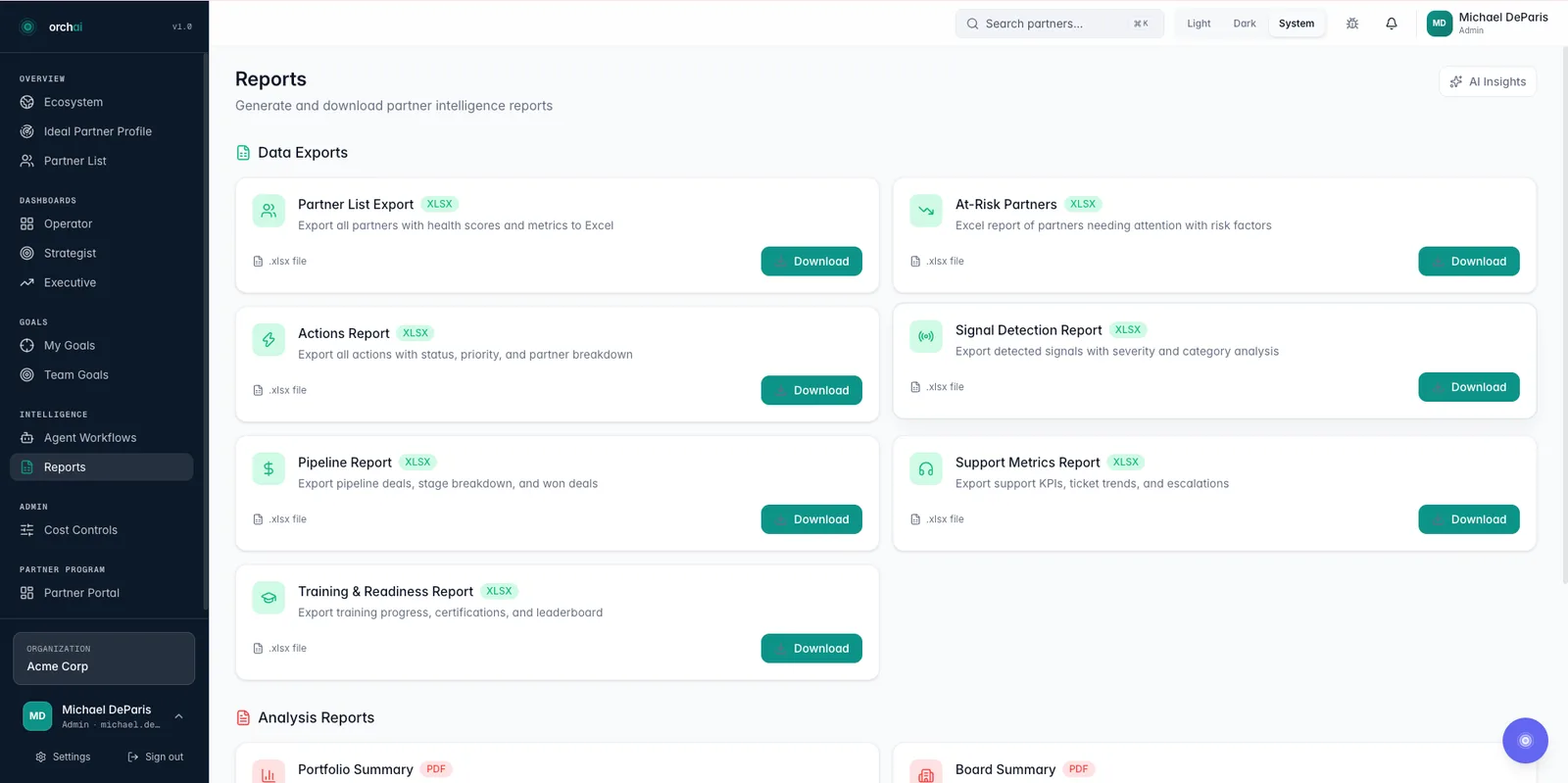Click the Signal Detection Report title
The width and height of the screenshot is (1568, 783).
(1029, 330)
